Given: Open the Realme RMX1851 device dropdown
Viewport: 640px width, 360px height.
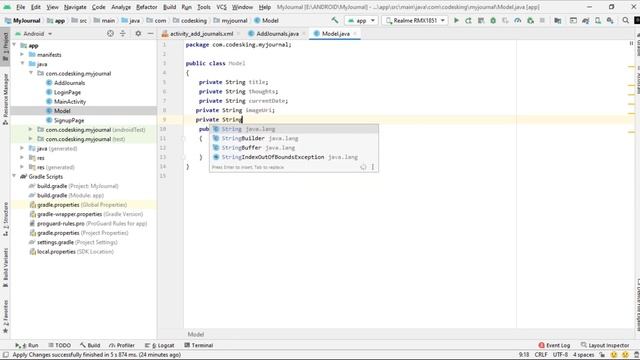Looking at the screenshot, I should 415,20.
